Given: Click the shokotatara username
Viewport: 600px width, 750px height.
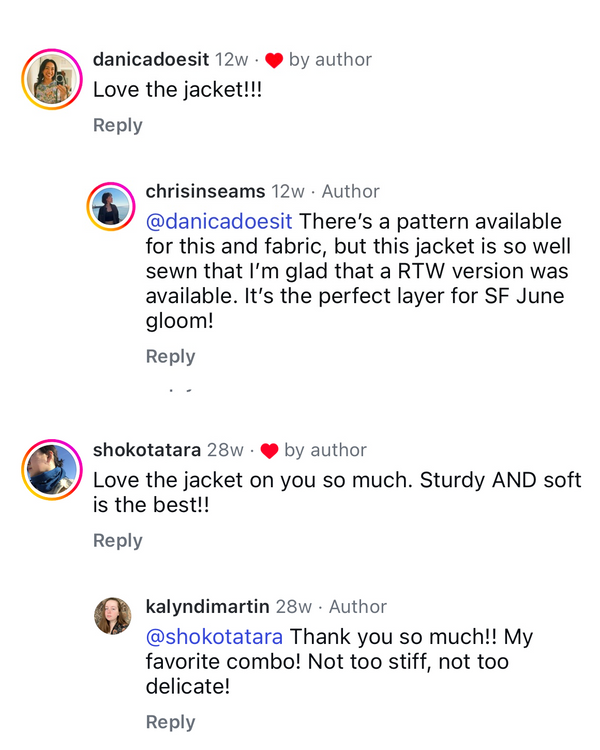Looking at the screenshot, I should pyautogui.click(x=147, y=450).
